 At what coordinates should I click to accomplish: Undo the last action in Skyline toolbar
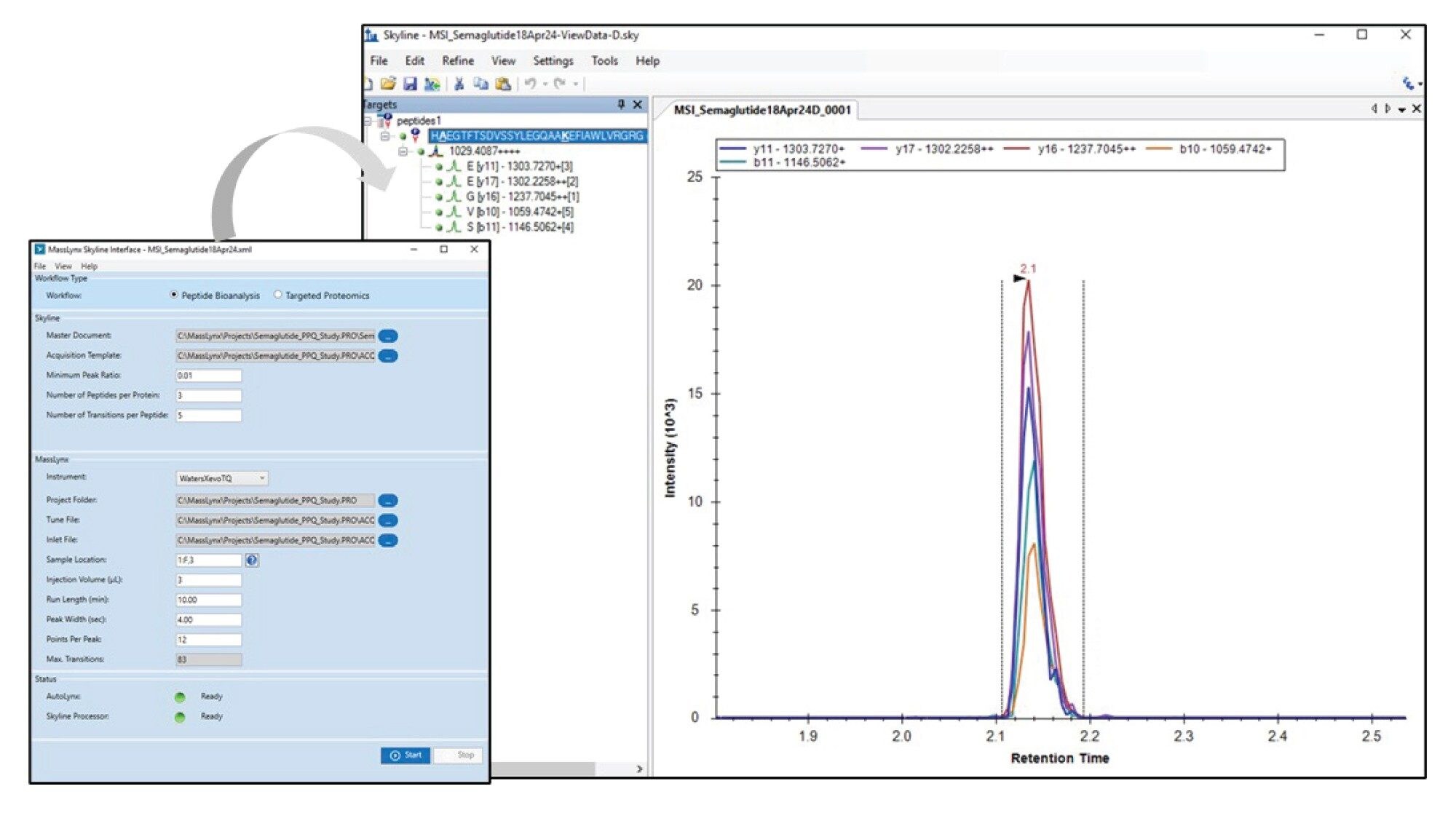point(530,84)
